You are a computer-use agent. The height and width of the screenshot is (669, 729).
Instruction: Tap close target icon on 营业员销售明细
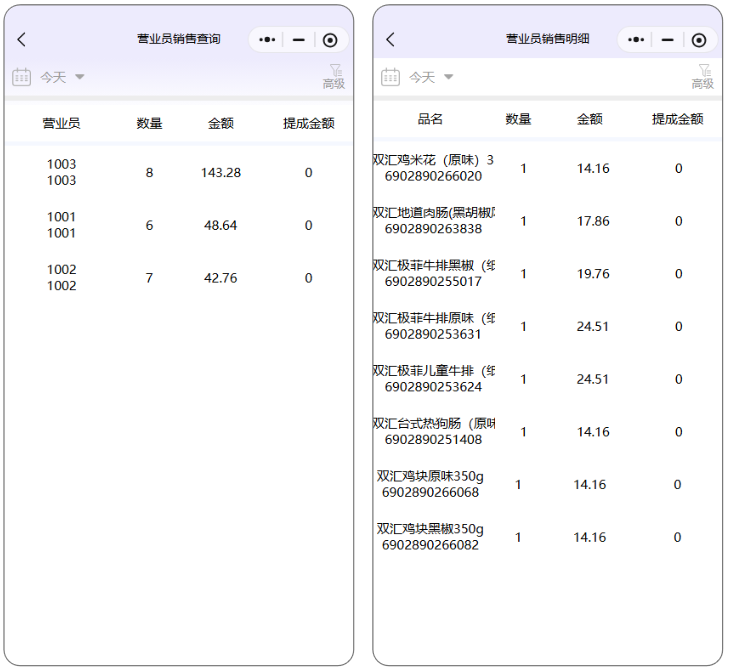[x=699, y=40]
